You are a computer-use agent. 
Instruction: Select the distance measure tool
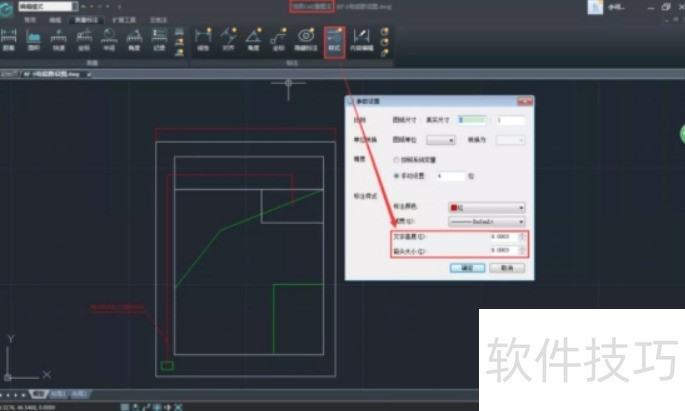click(x=9, y=39)
